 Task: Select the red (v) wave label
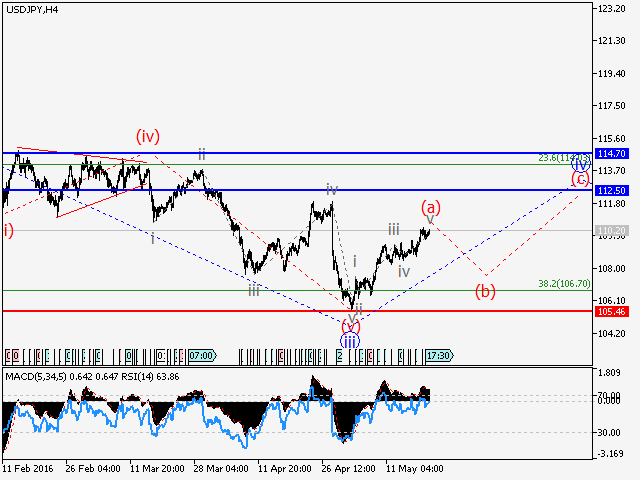[351, 326]
